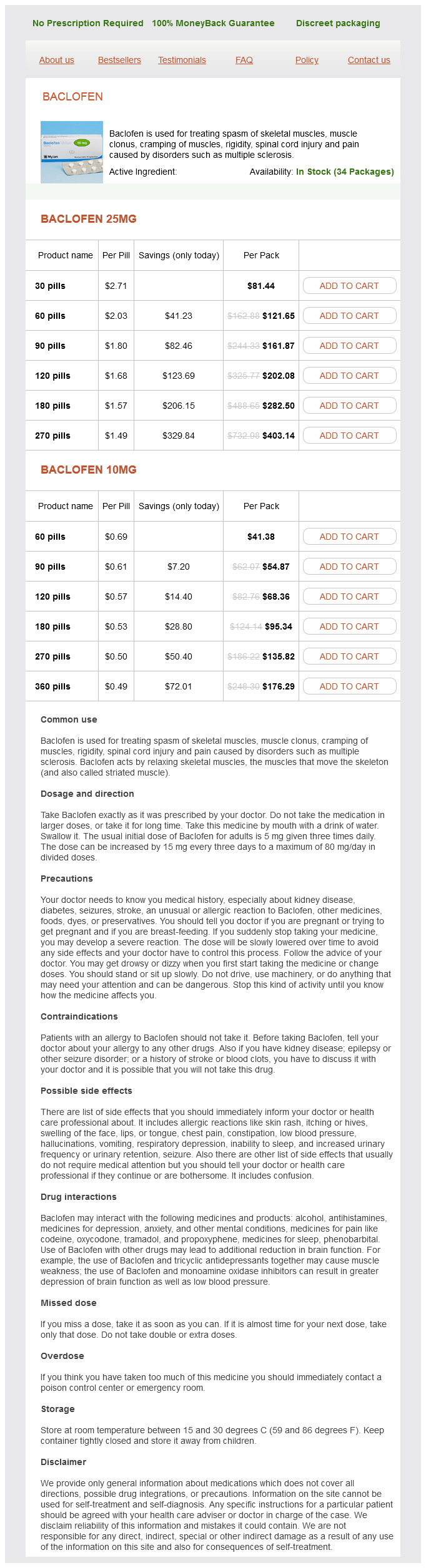View the Policy page
The image size is (426, 1568).
click(307, 60)
